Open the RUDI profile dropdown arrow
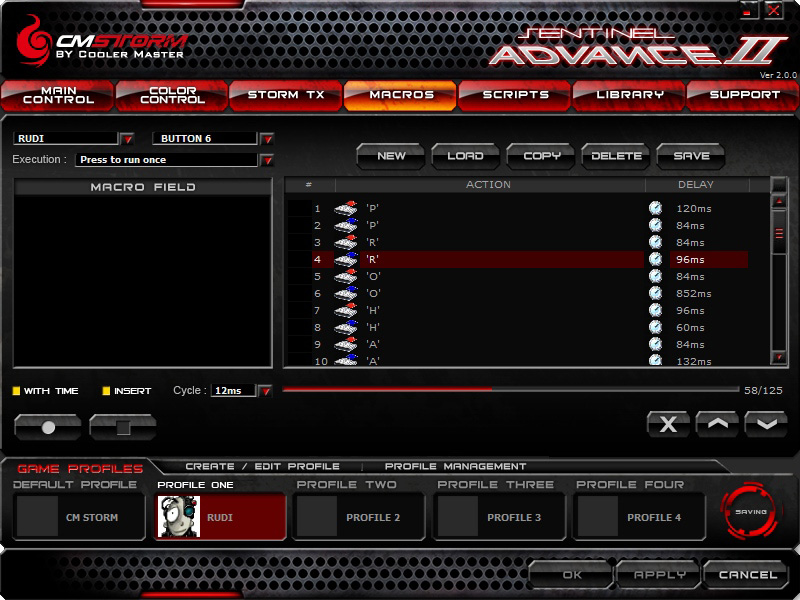The width and height of the screenshot is (800, 600). point(127,138)
